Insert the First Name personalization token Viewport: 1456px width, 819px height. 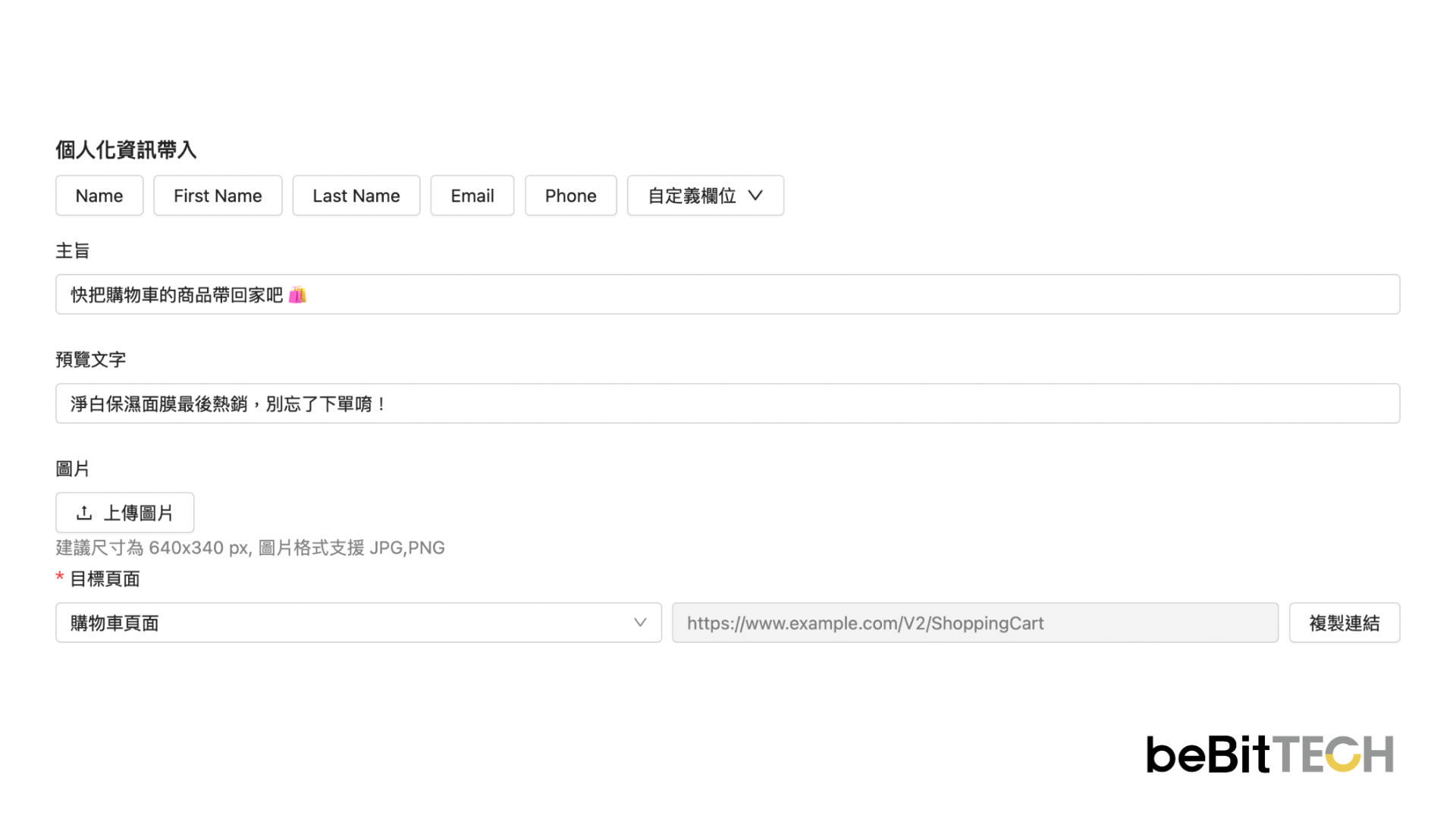pos(218,195)
